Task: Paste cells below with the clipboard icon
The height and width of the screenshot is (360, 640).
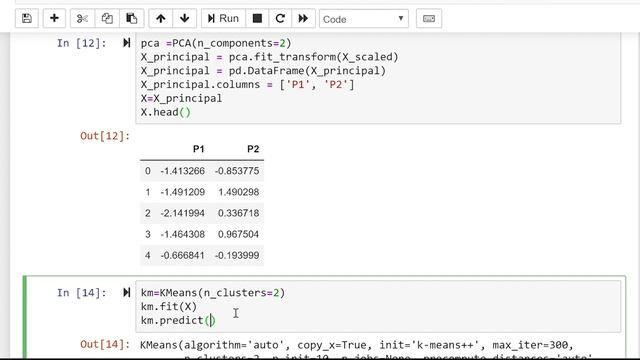Action: click(131, 19)
